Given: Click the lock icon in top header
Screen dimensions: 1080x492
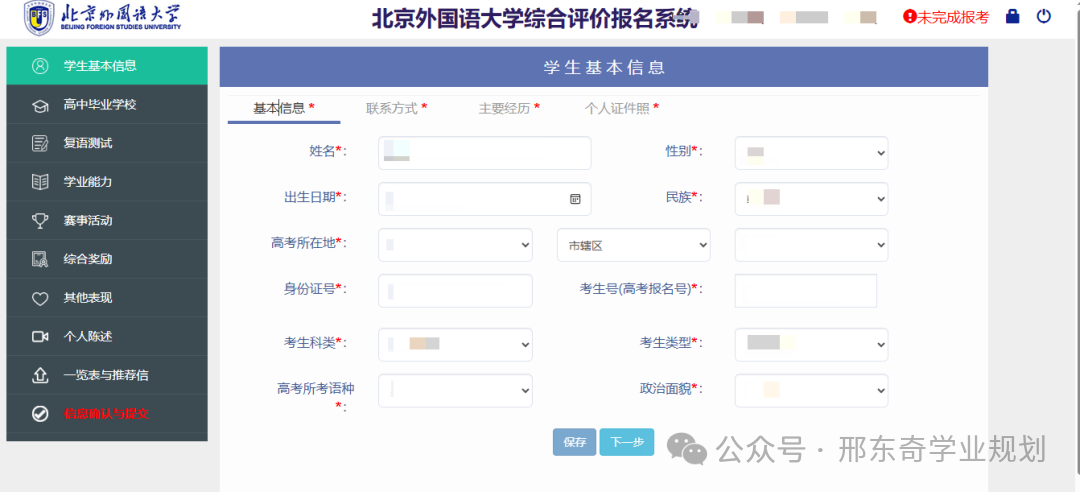Looking at the screenshot, I should pyautogui.click(x=1012, y=16).
